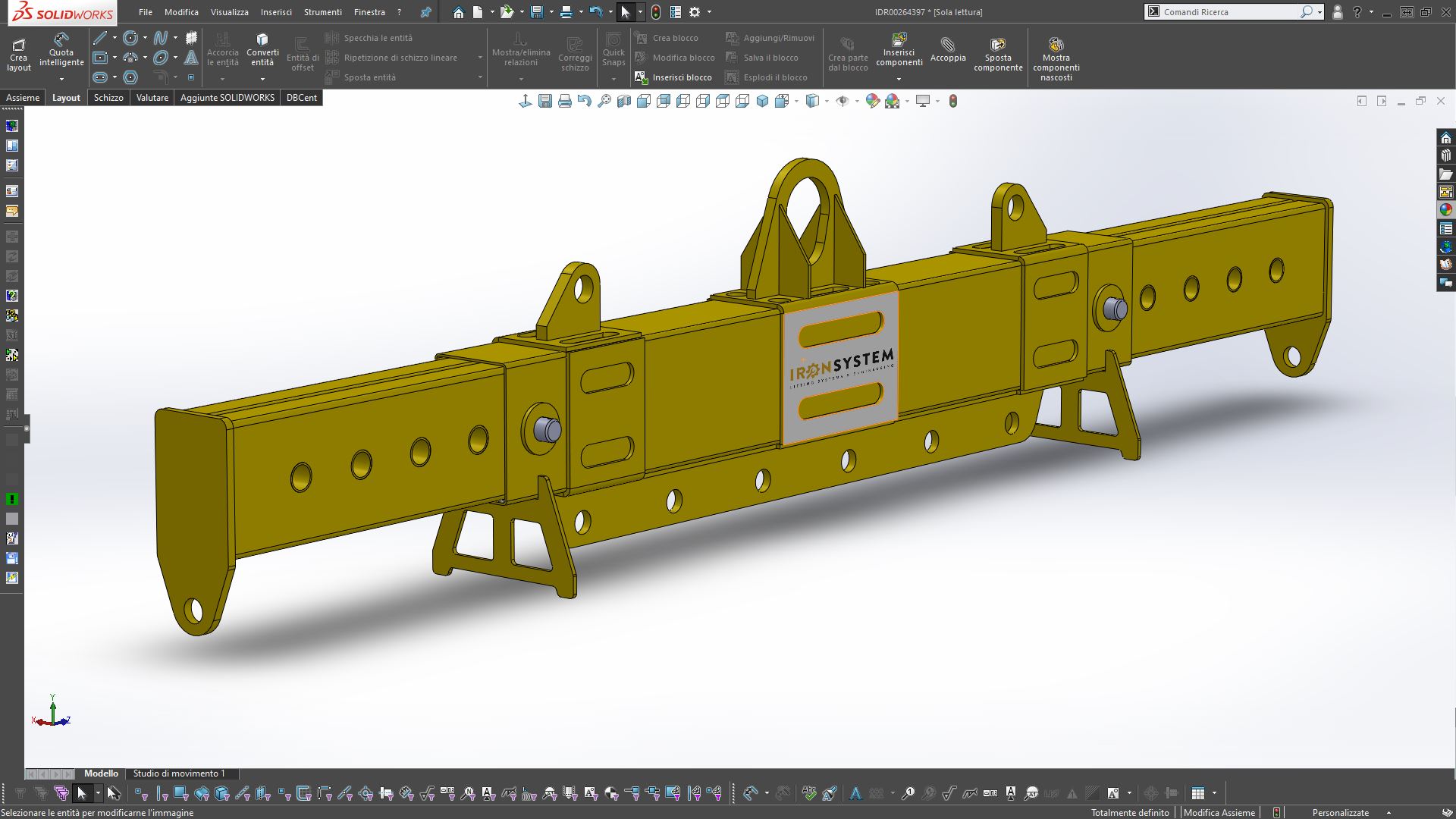Select the straight slot sketch tool

[x=100, y=77]
